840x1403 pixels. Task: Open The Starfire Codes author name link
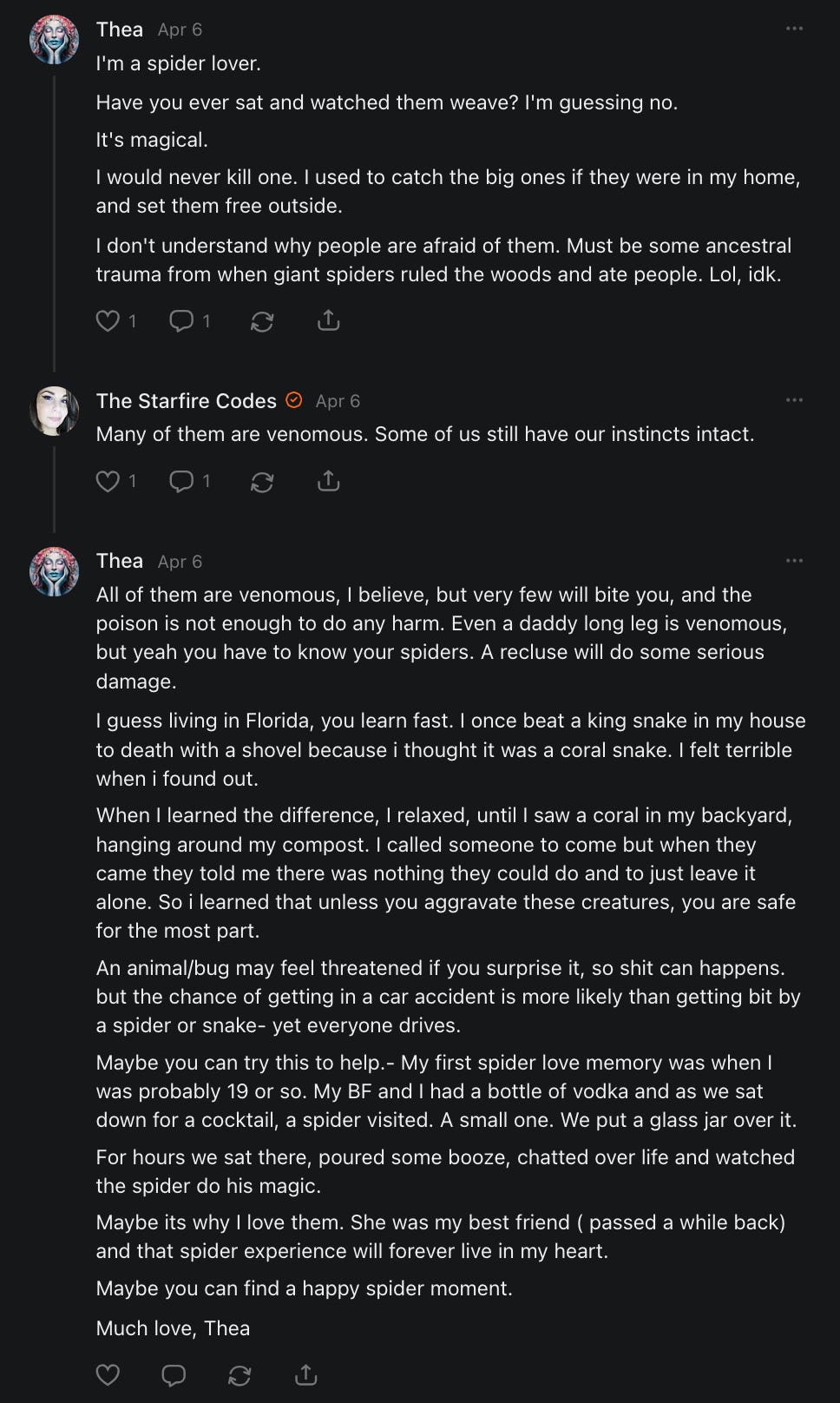(186, 401)
